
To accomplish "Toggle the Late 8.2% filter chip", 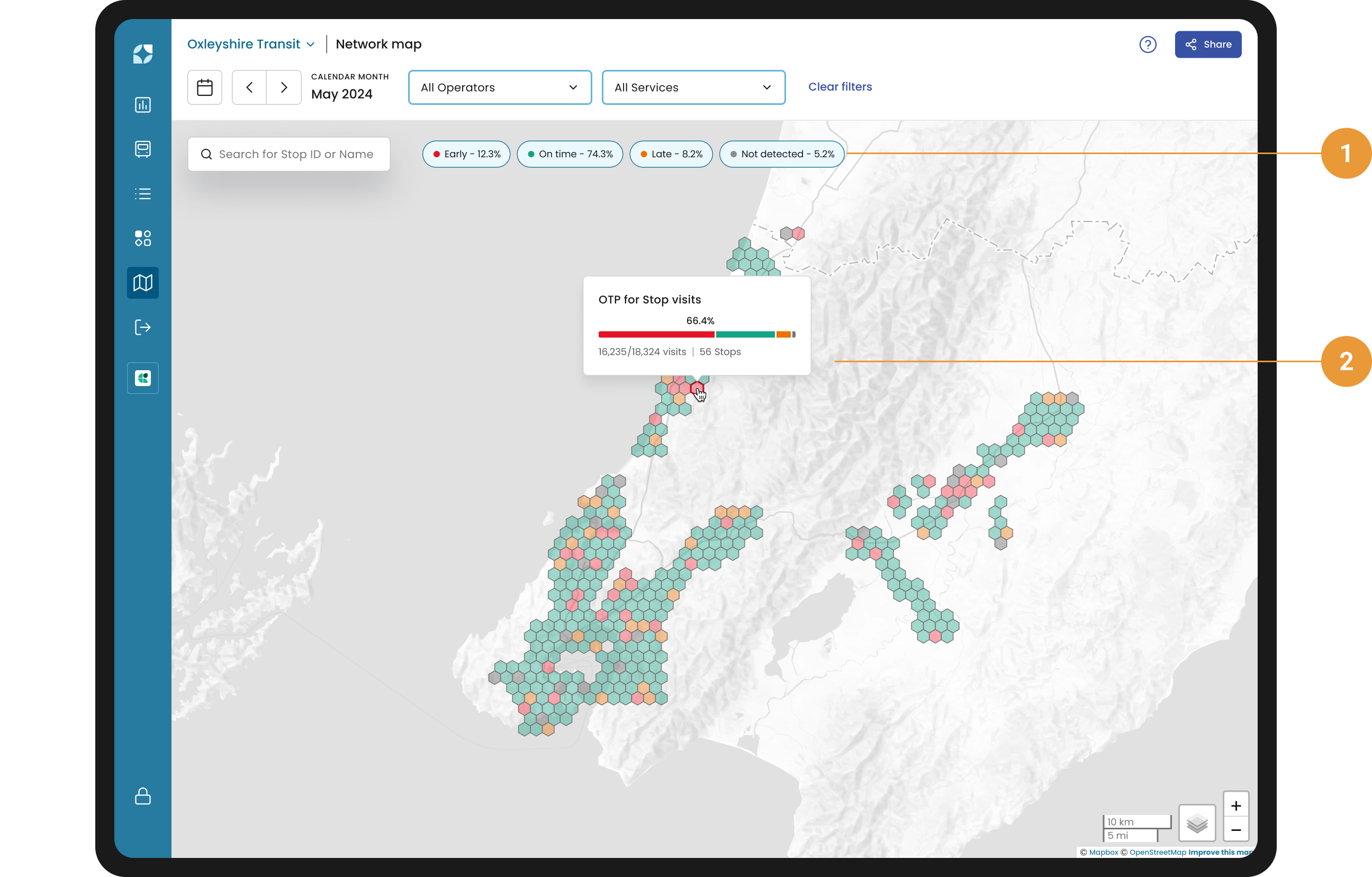I will [671, 154].
